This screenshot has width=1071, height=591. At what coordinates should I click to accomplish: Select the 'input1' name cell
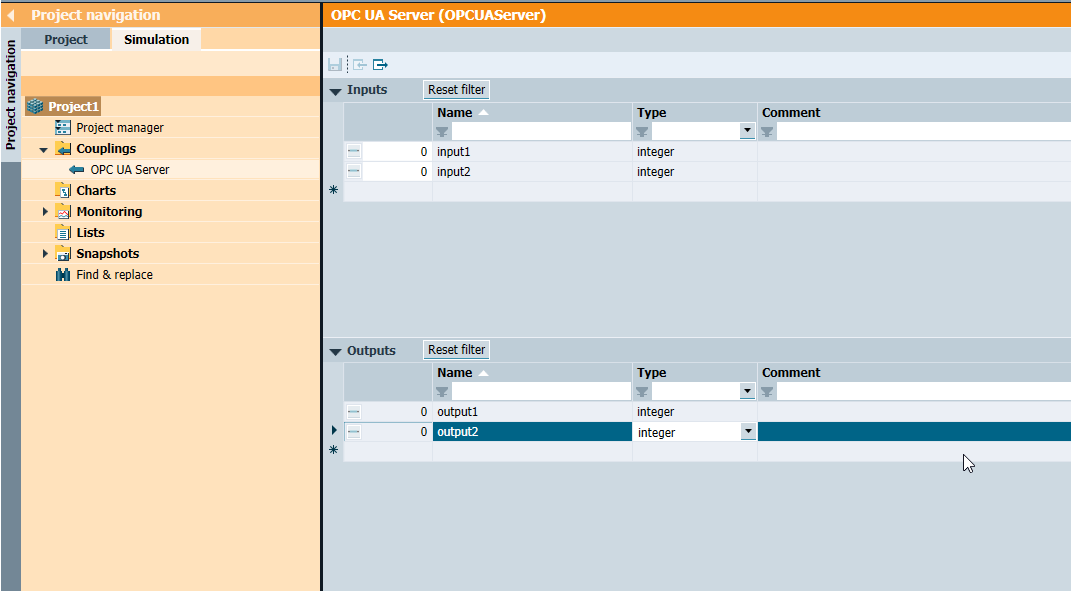532,152
